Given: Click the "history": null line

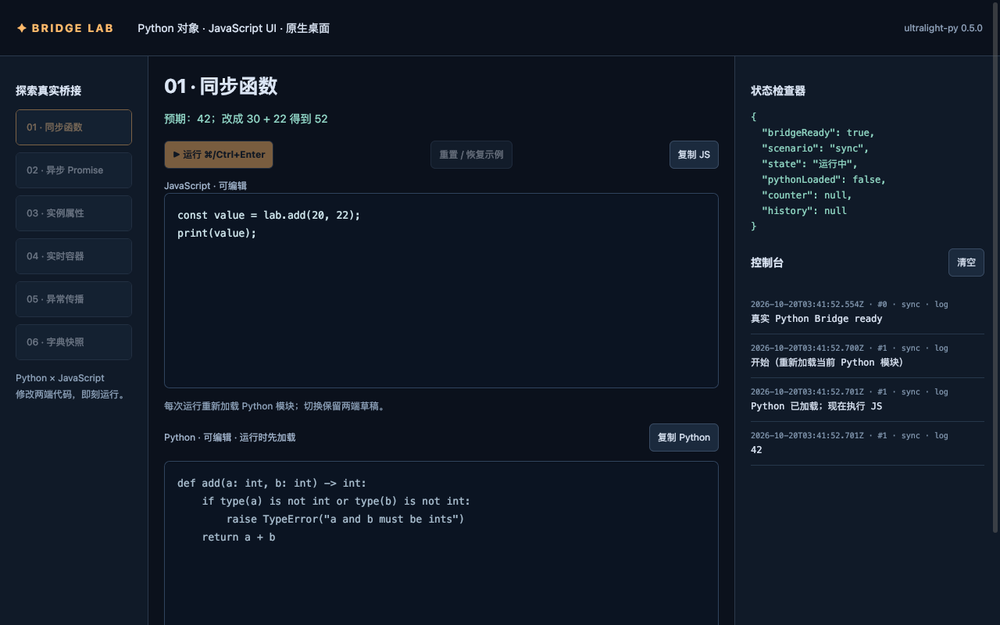Looking at the screenshot, I should coord(804,210).
